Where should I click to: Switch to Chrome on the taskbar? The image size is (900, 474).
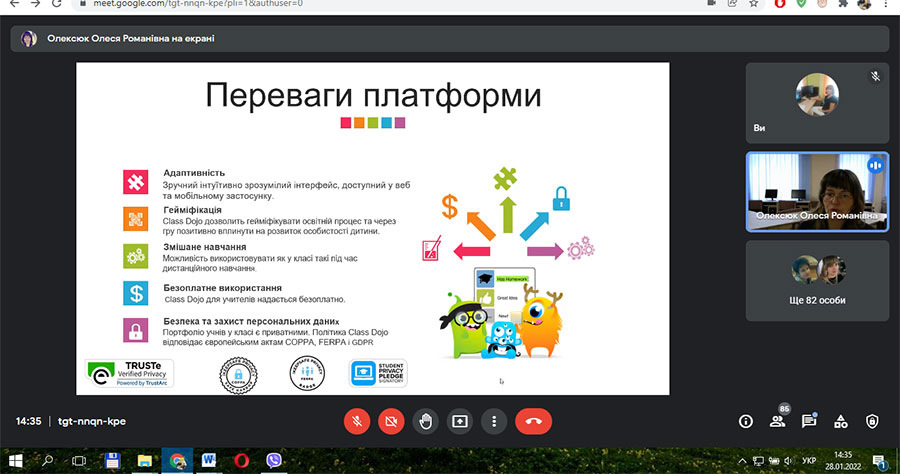177,461
